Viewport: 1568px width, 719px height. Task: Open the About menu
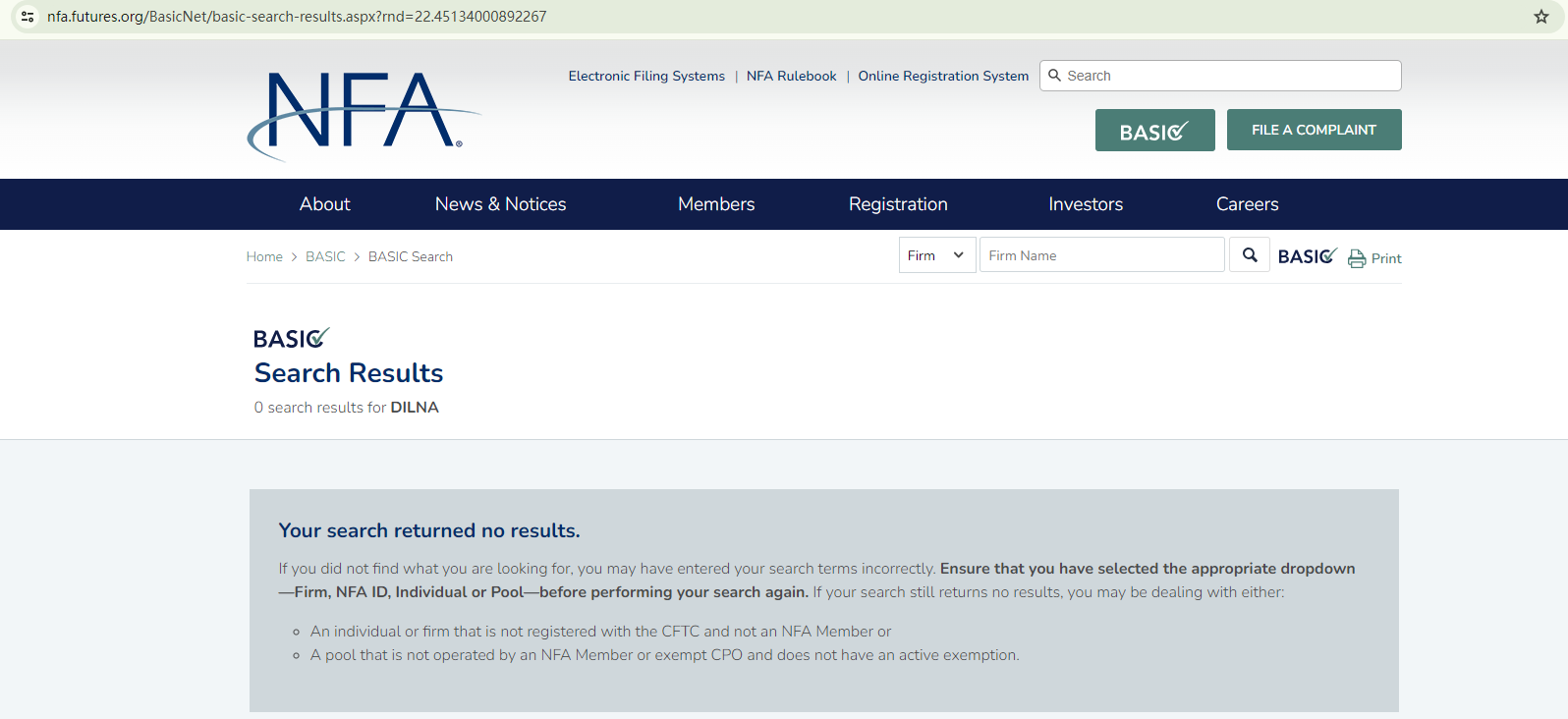click(324, 204)
